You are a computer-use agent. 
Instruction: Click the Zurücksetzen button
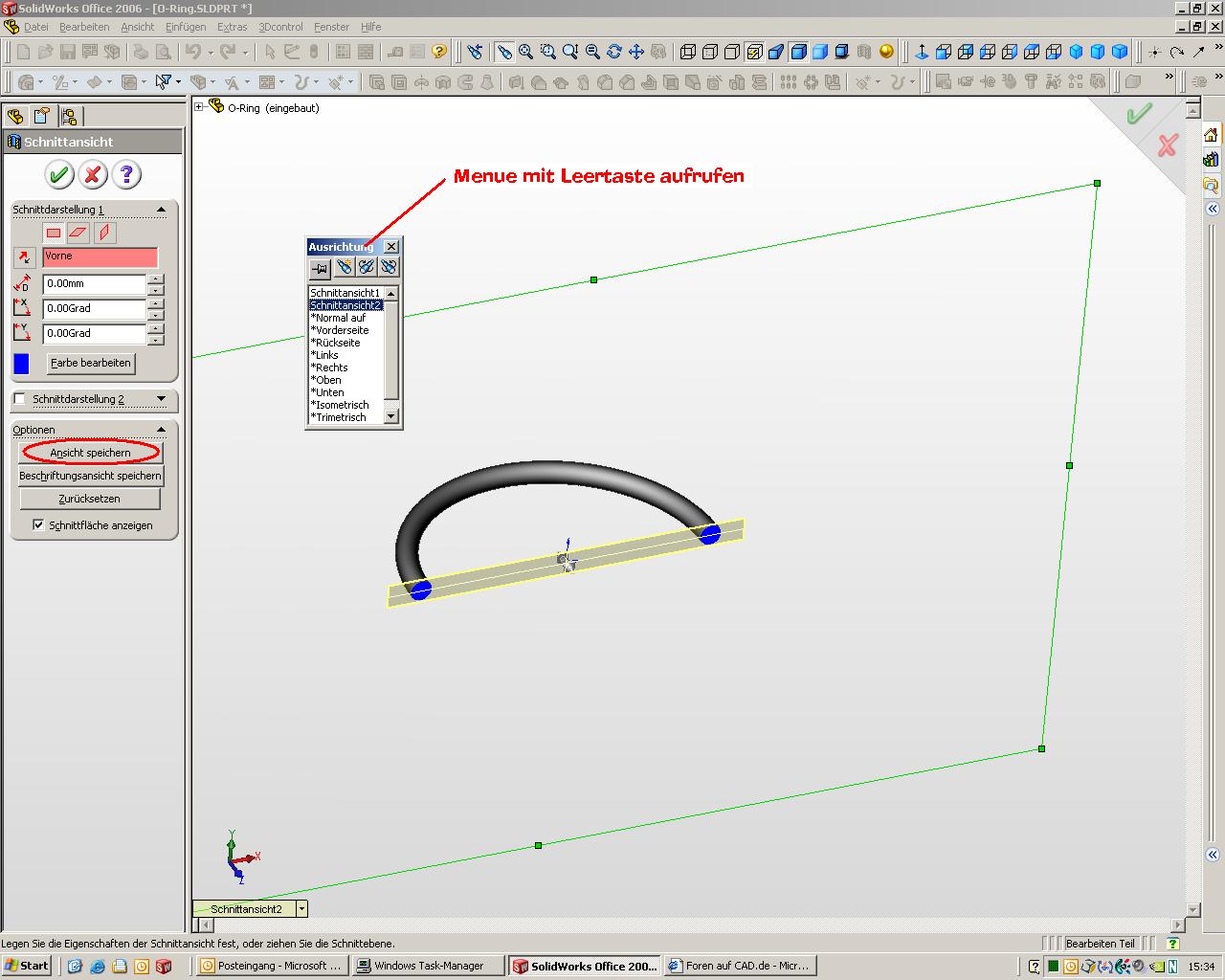tap(90, 499)
